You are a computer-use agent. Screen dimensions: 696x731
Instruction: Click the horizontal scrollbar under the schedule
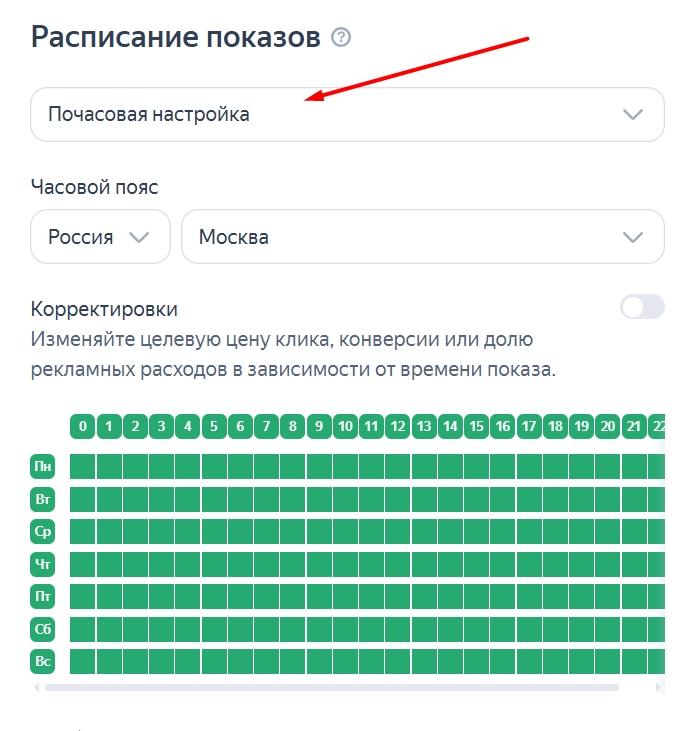332,688
